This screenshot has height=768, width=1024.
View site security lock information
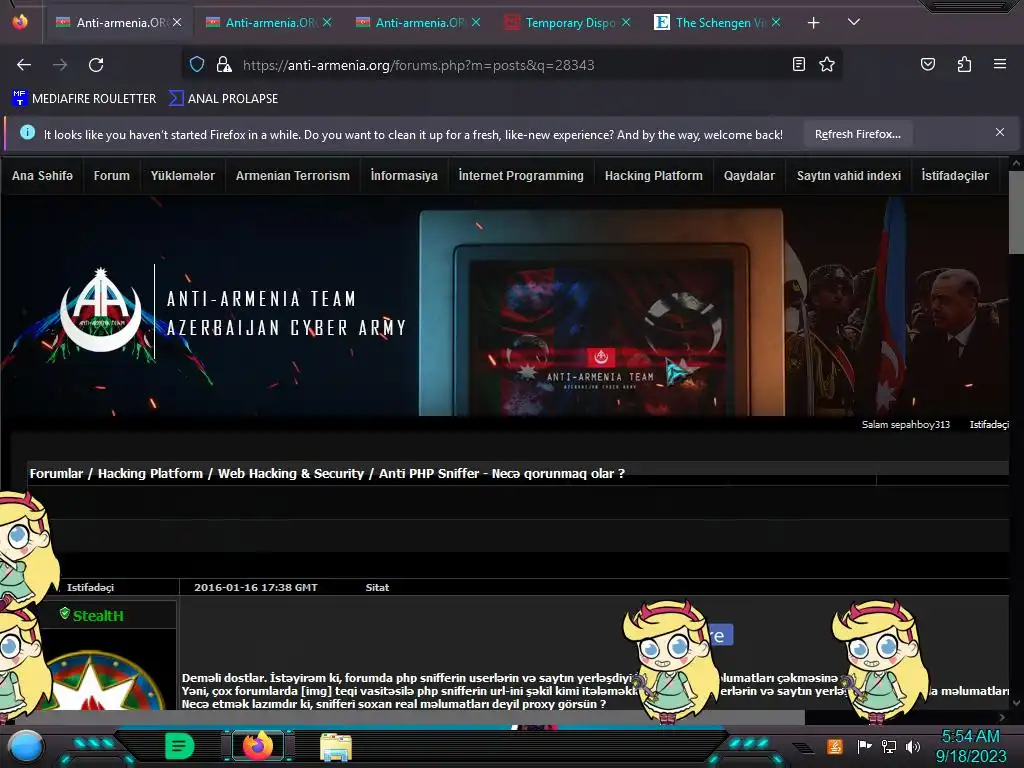coord(224,64)
